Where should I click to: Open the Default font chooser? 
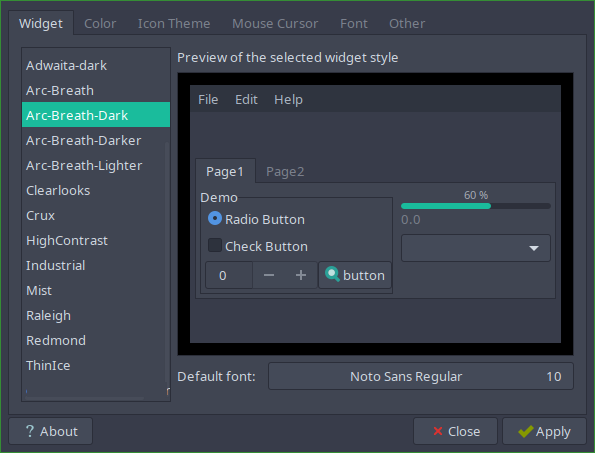coord(421,376)
